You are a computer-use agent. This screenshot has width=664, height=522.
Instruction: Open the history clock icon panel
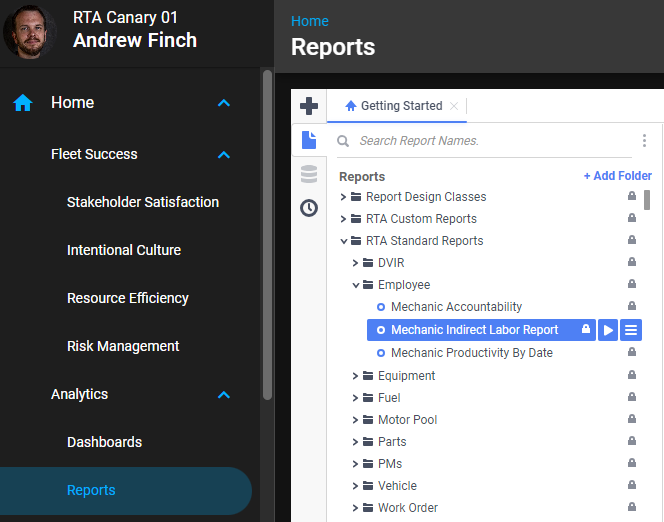point(309,208)
